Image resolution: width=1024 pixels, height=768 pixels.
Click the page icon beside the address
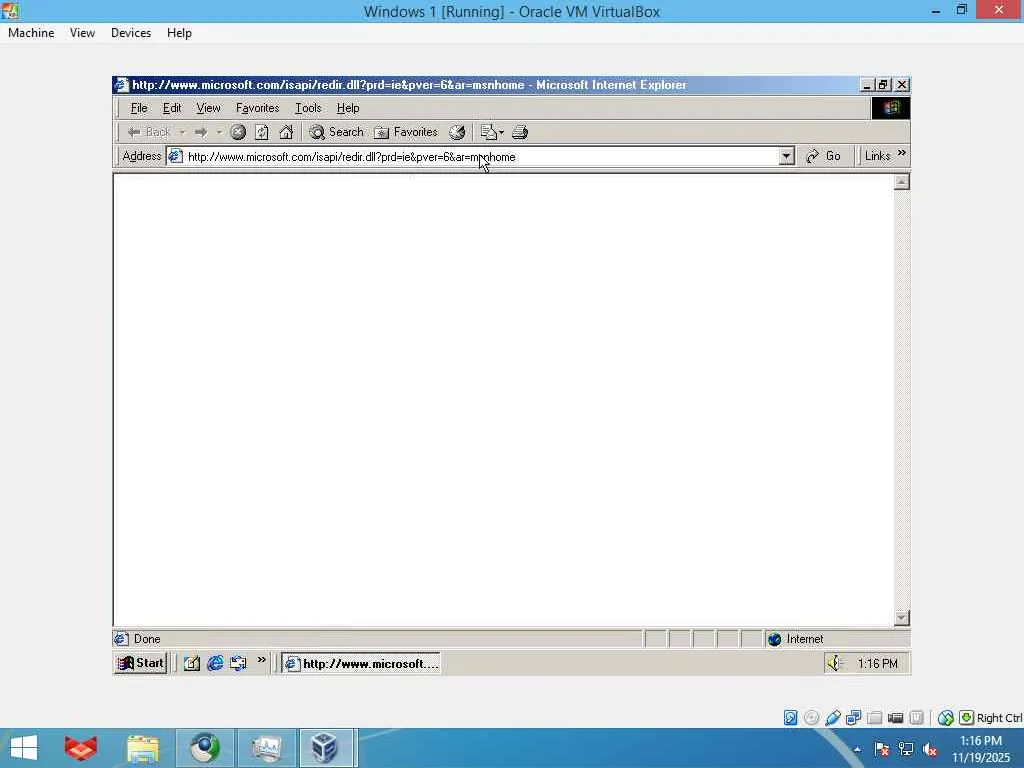coord(175,156)
